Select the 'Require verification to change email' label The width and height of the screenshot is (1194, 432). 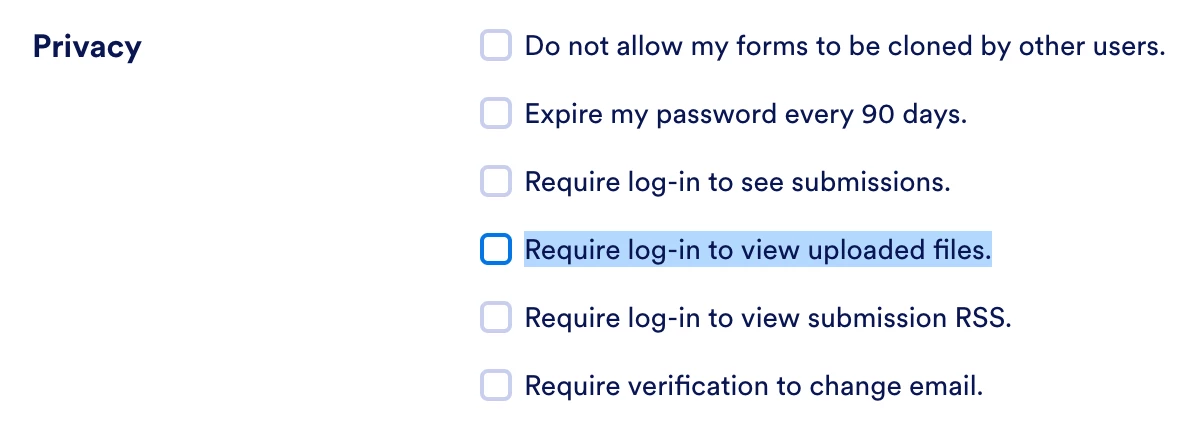pyautogui.click(x=755, y=386)
